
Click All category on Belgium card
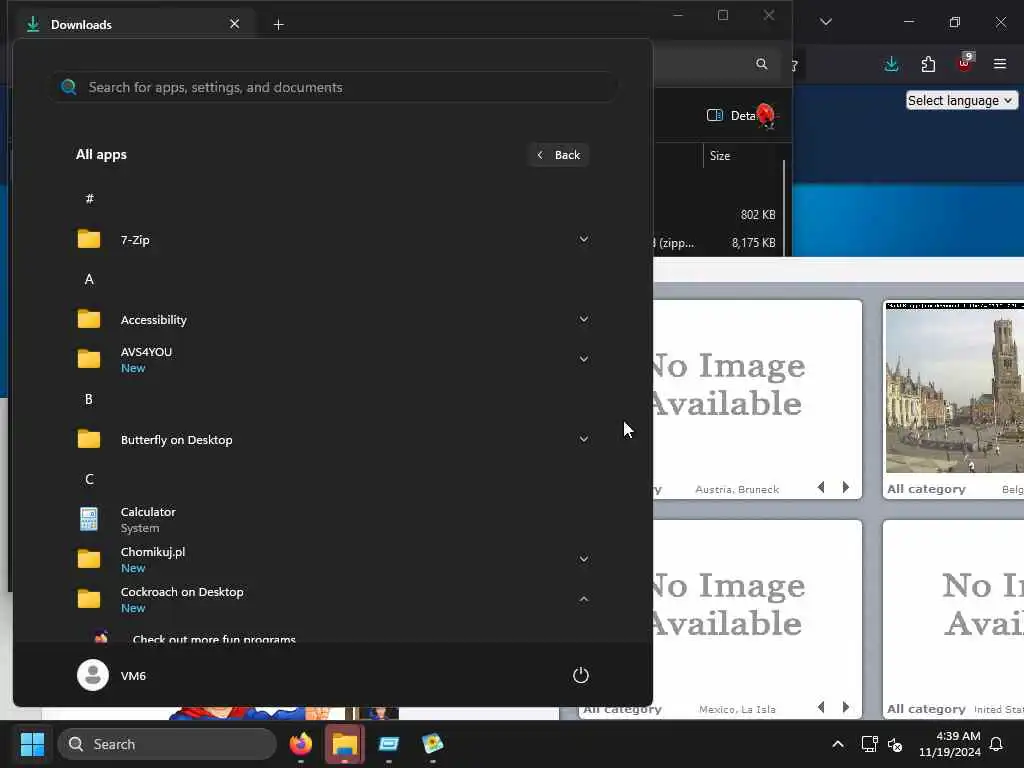pos(926,489)
